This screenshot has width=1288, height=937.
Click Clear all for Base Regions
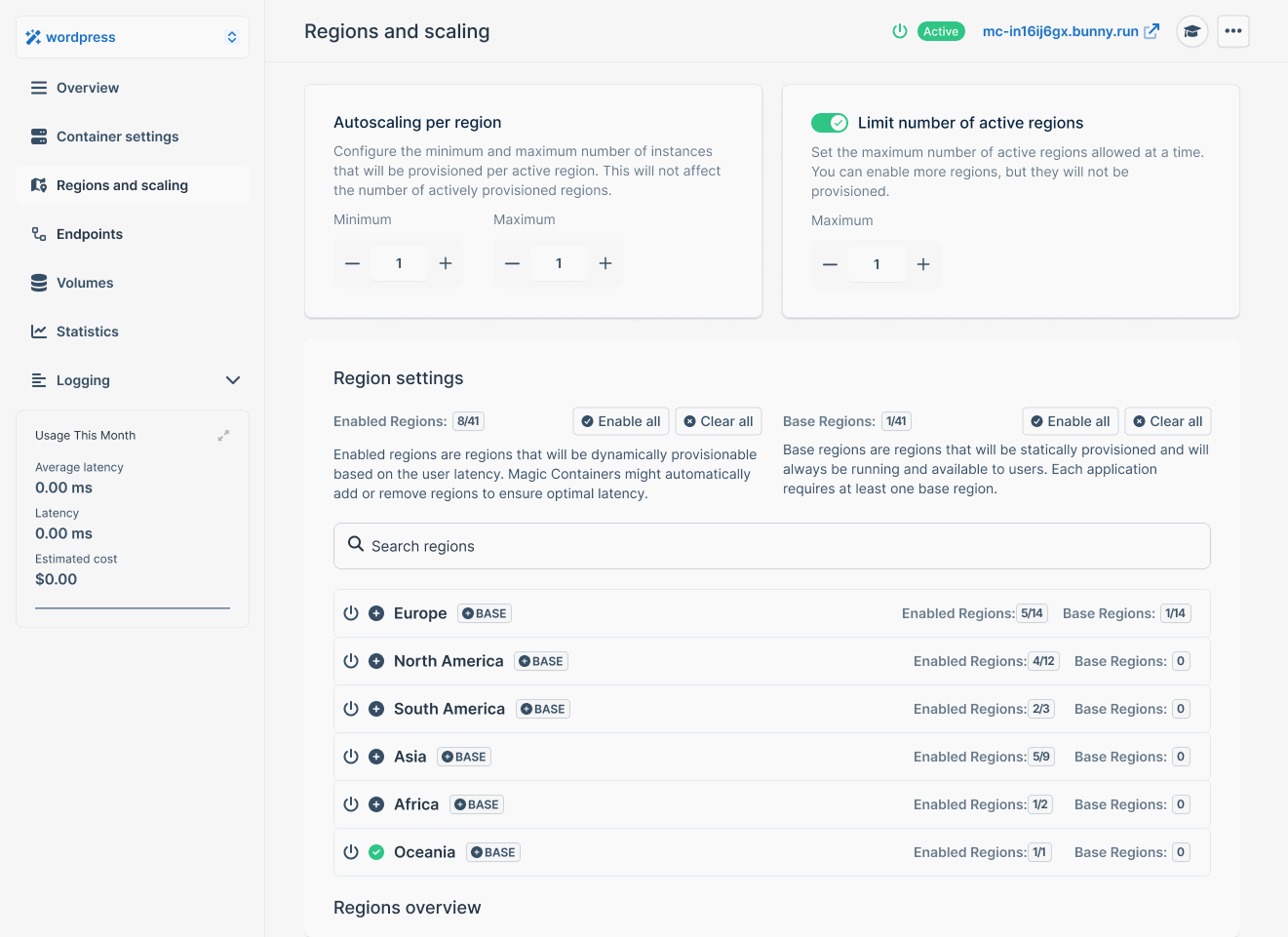click(x=1167, y=420)
